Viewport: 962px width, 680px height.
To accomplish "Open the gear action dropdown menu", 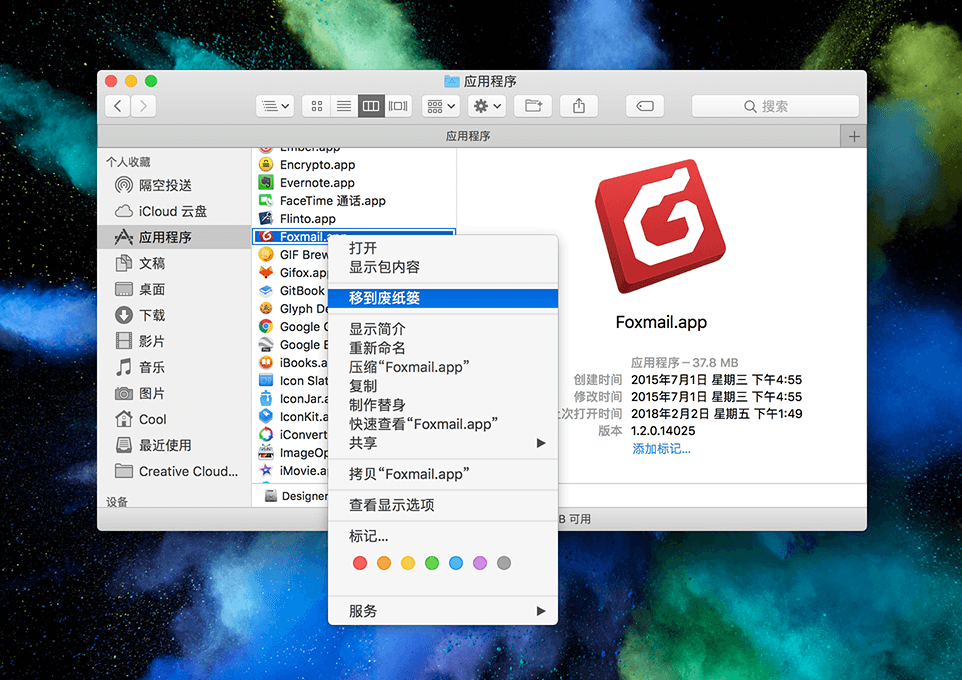I will point(487,106).
